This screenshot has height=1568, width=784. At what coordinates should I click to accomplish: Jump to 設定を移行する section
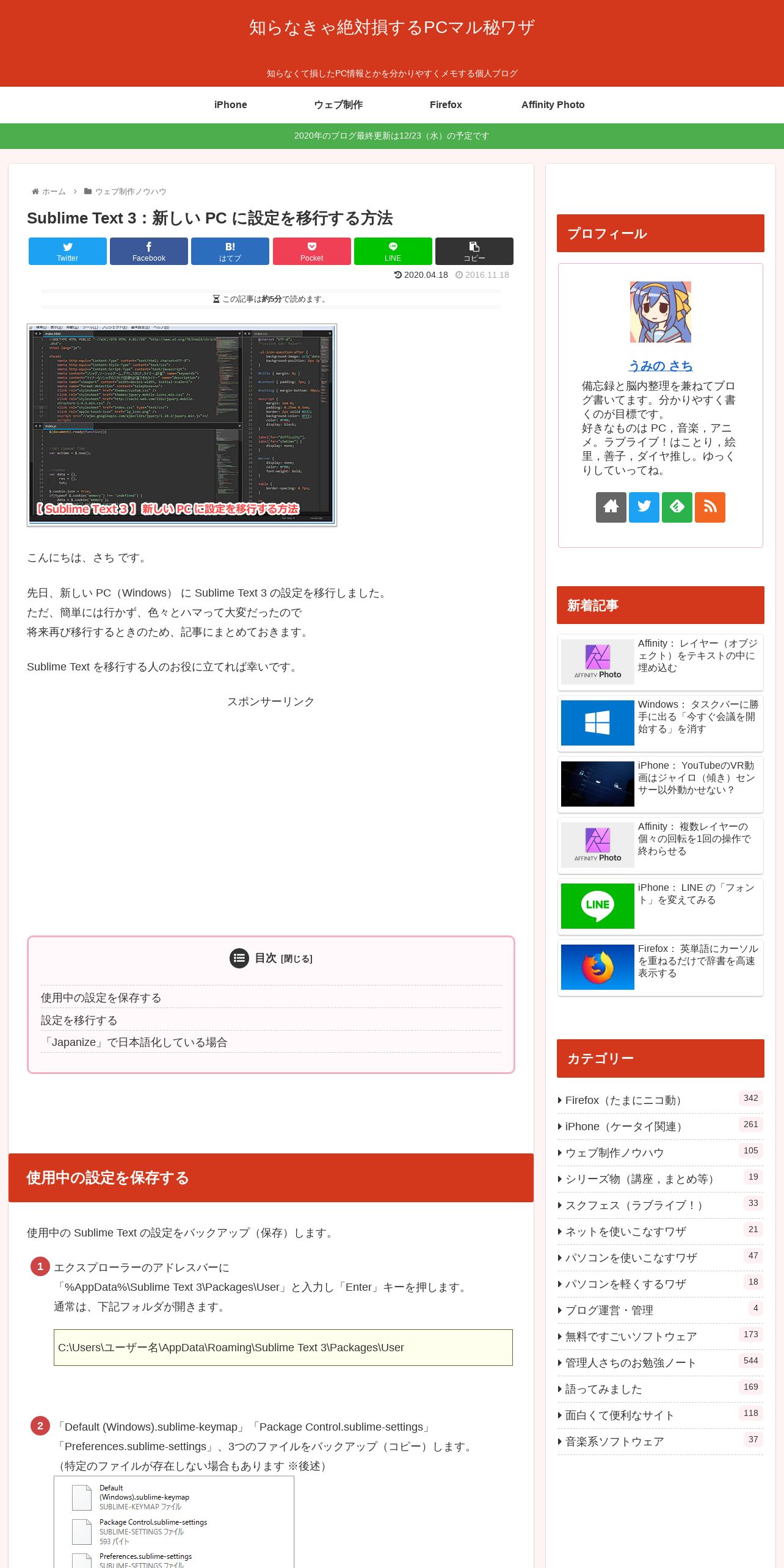coord(79,1020)
